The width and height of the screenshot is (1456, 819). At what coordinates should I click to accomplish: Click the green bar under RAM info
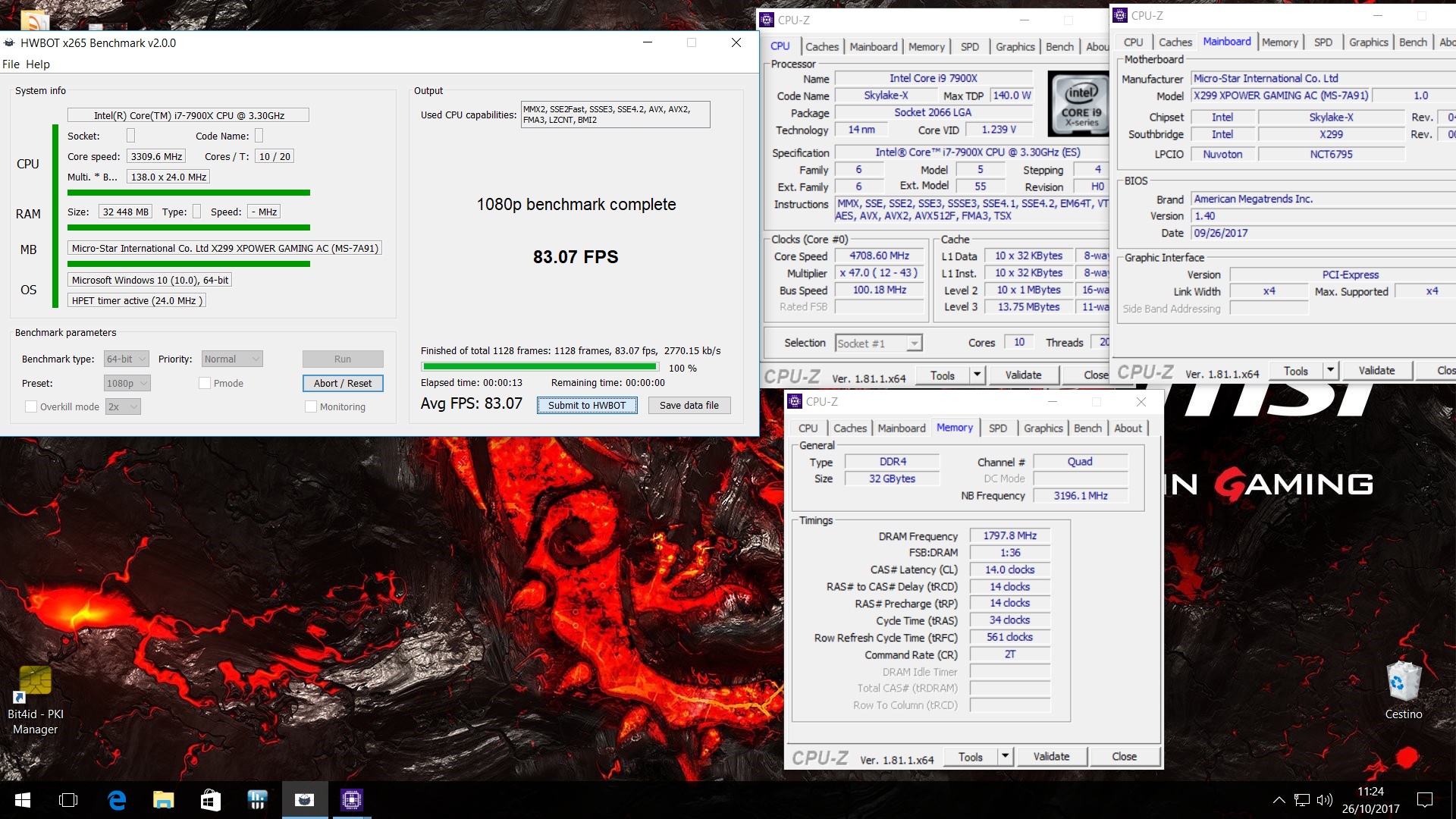click(x=189, y=227)
